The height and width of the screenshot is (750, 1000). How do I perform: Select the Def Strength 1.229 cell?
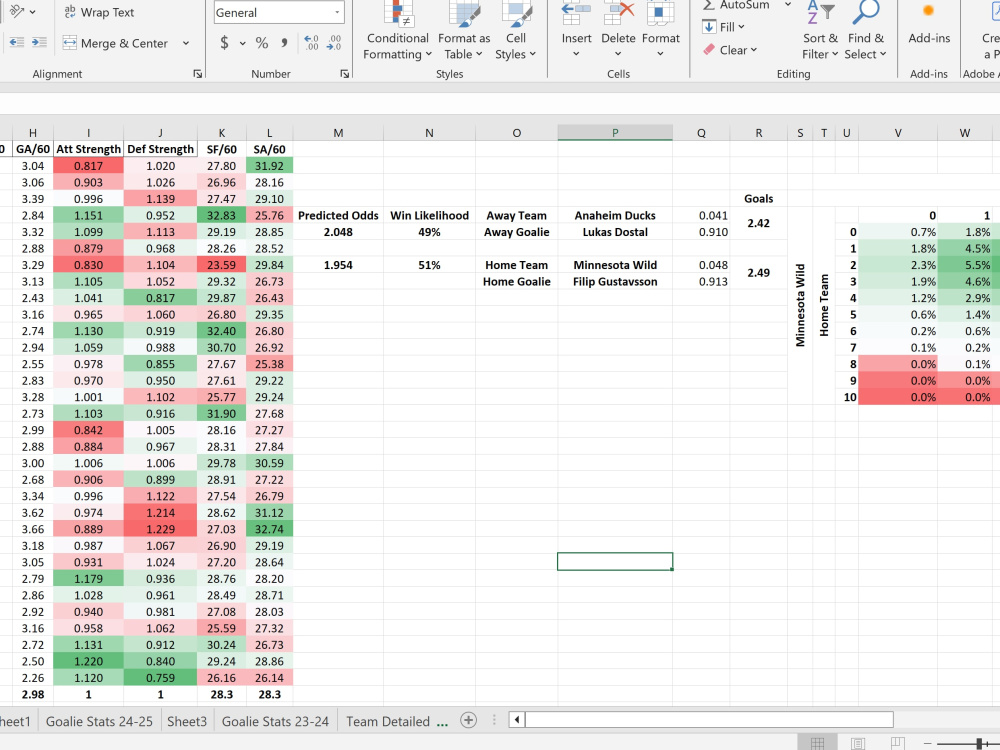coord(160,529)
